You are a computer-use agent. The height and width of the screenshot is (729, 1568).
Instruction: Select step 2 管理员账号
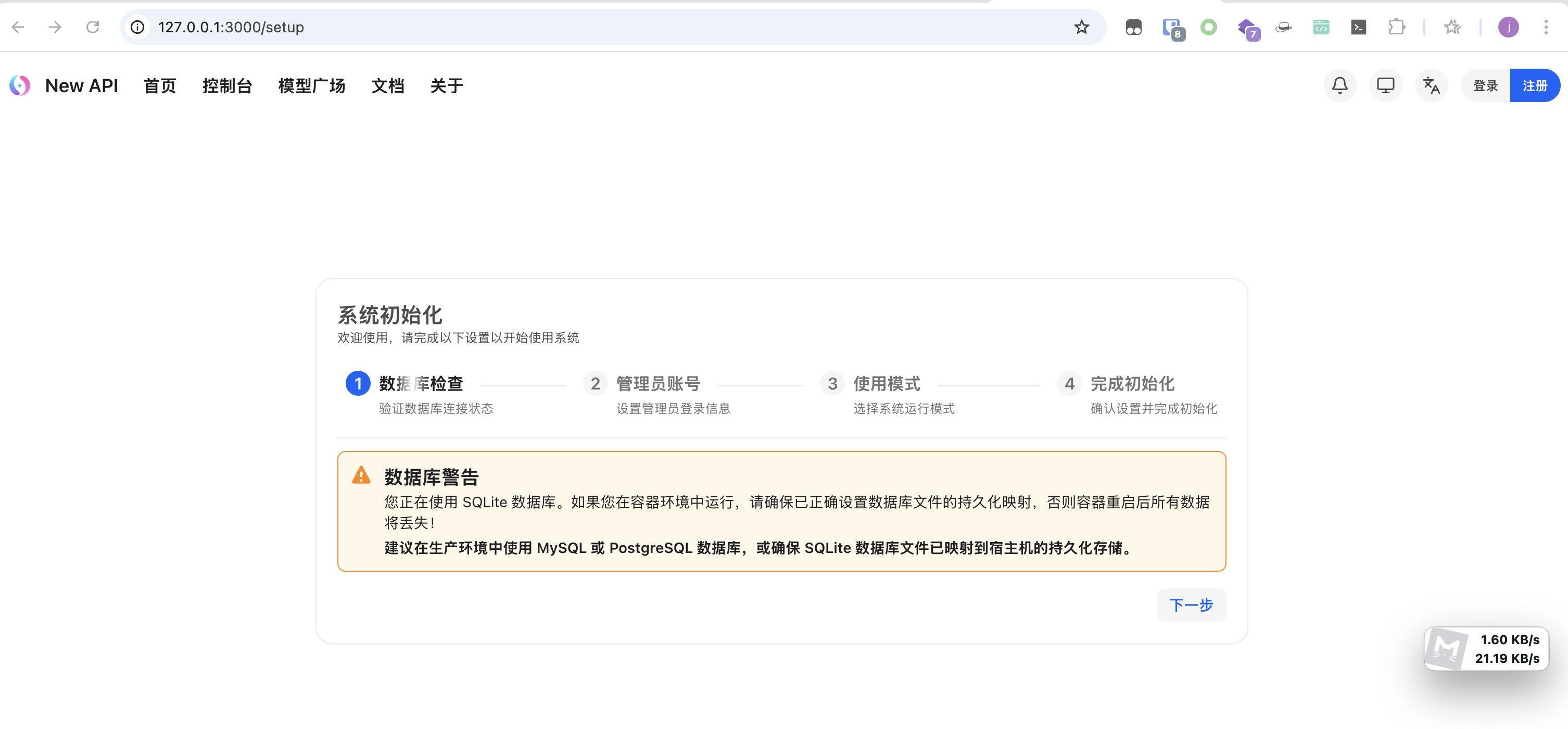[657, 393]
